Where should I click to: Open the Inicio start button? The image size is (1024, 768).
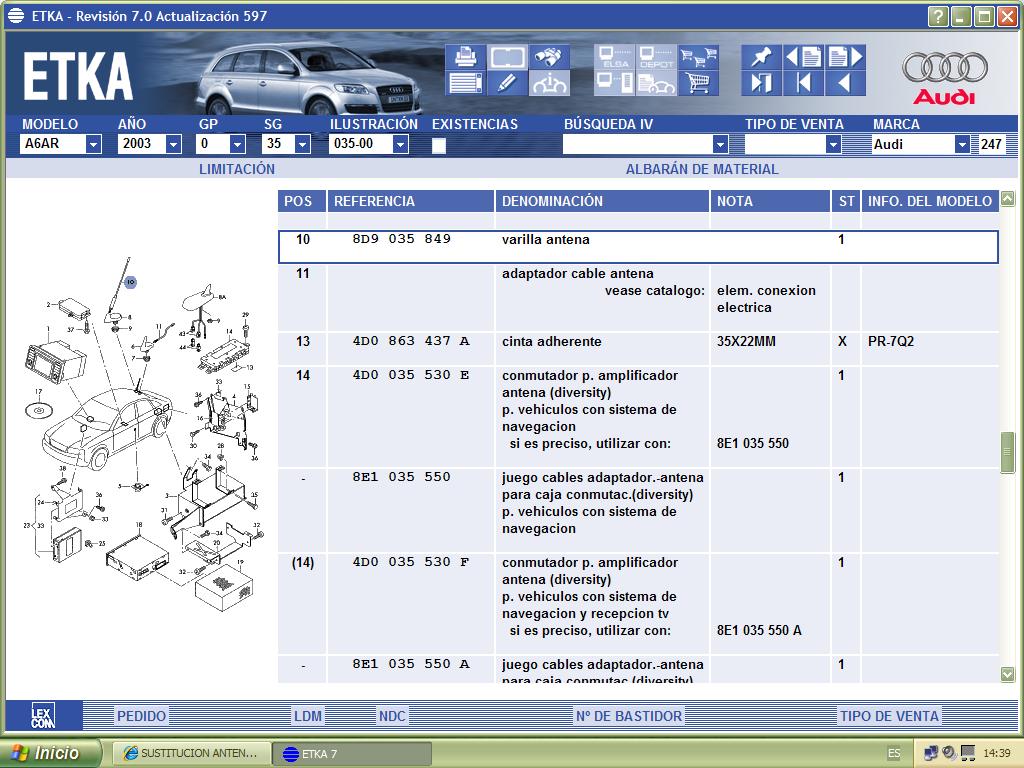51,753
